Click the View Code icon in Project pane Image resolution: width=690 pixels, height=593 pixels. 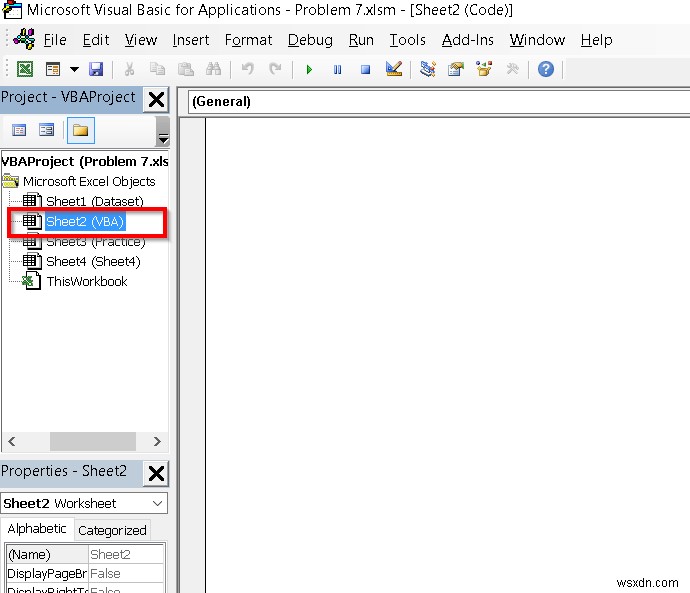pos(19,130)
